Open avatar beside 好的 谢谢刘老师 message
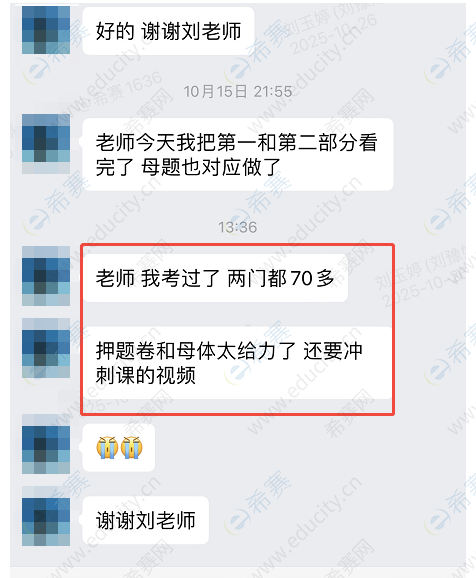 [x=46, y=30]
